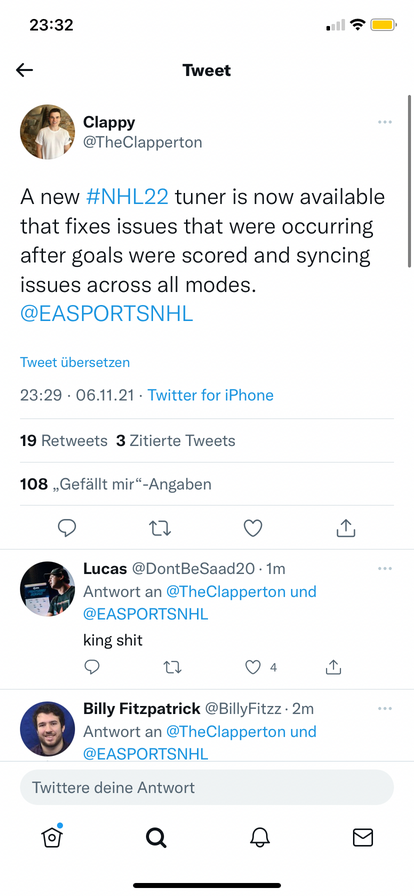414x896 pixels.
Task: Tap the back arrow icon
Action: [25, 70]
